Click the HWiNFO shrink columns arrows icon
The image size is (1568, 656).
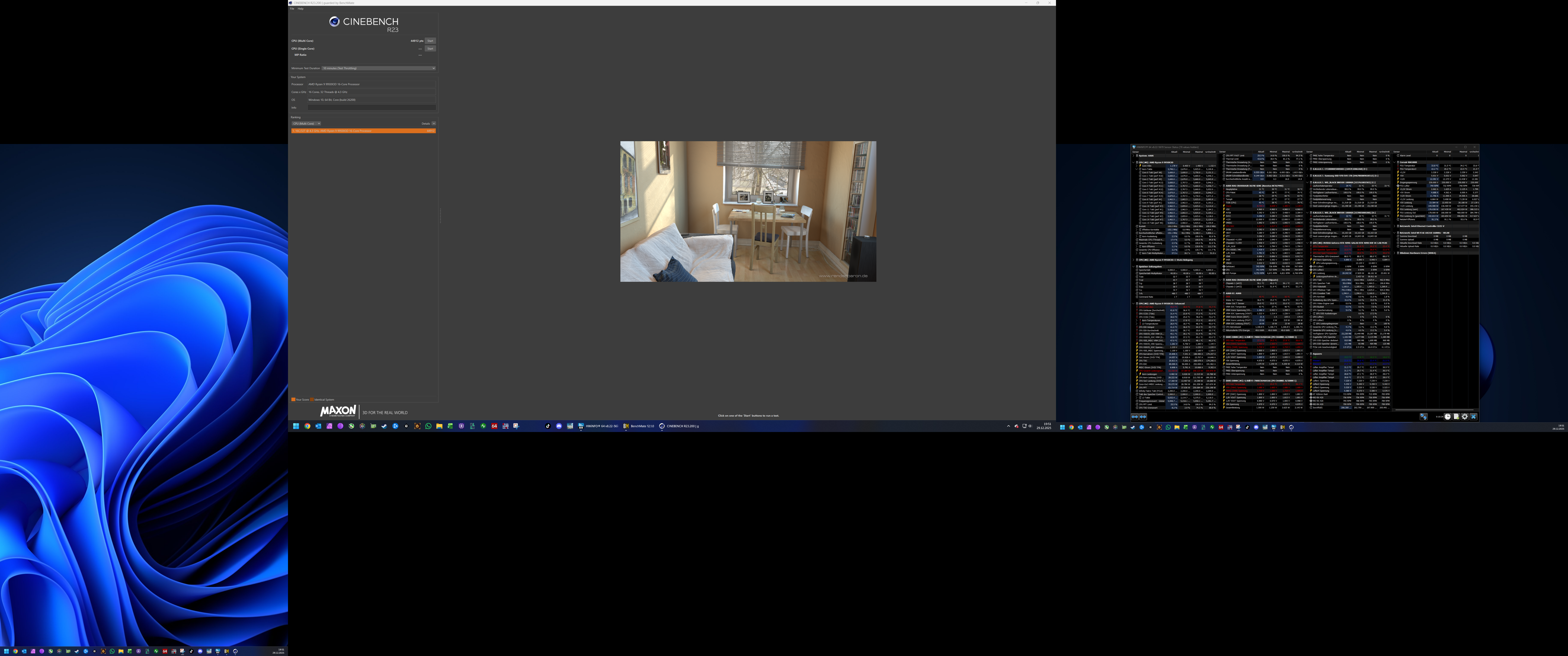(1143, 417)
